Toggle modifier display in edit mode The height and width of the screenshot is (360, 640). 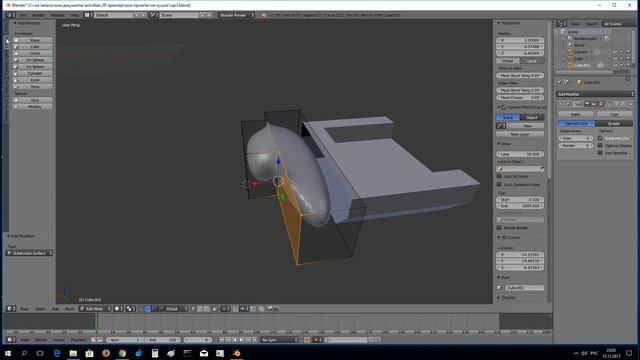click(x=601, y=104)
